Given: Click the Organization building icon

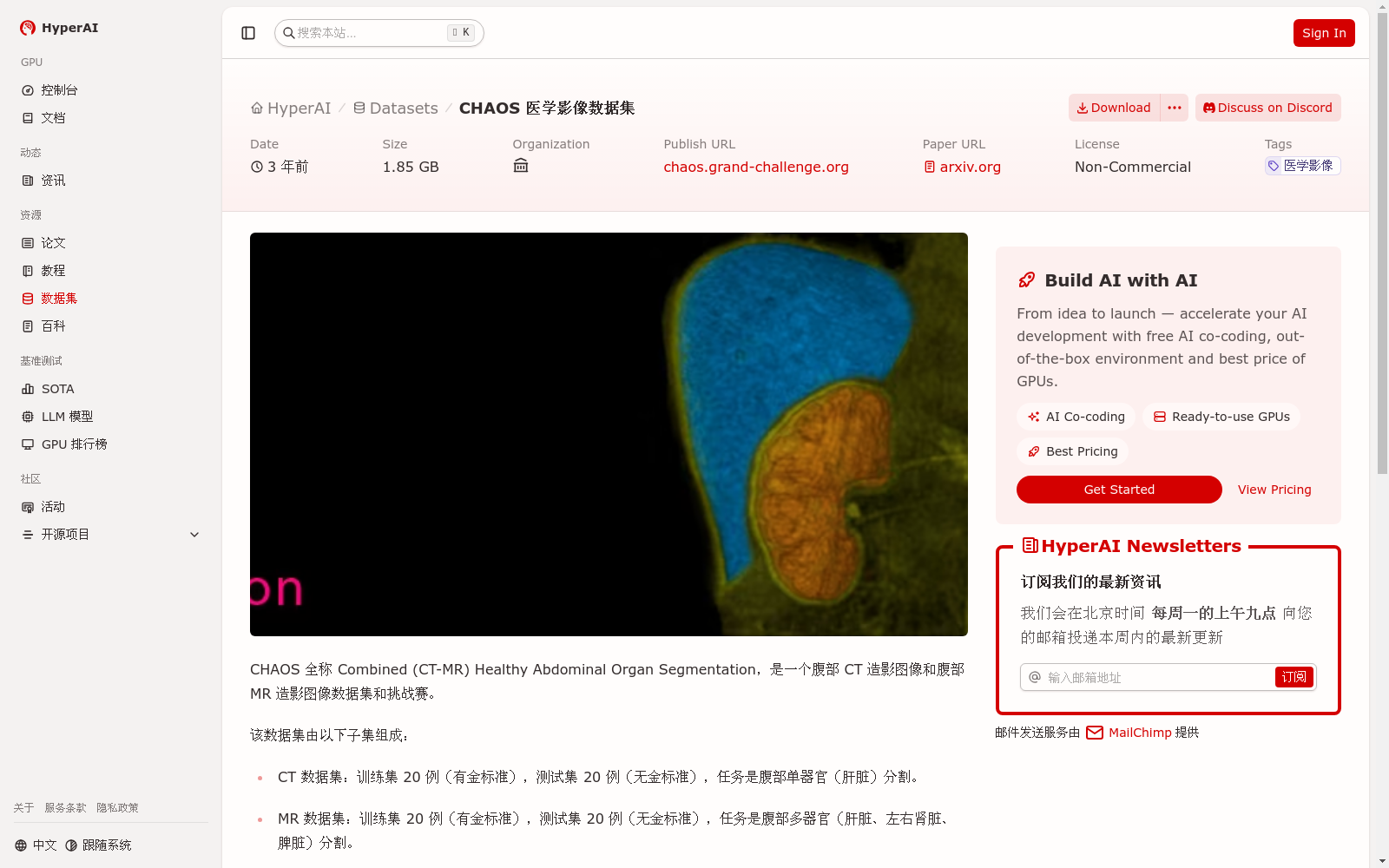Looking at the screenshot, I should point(521,166).
